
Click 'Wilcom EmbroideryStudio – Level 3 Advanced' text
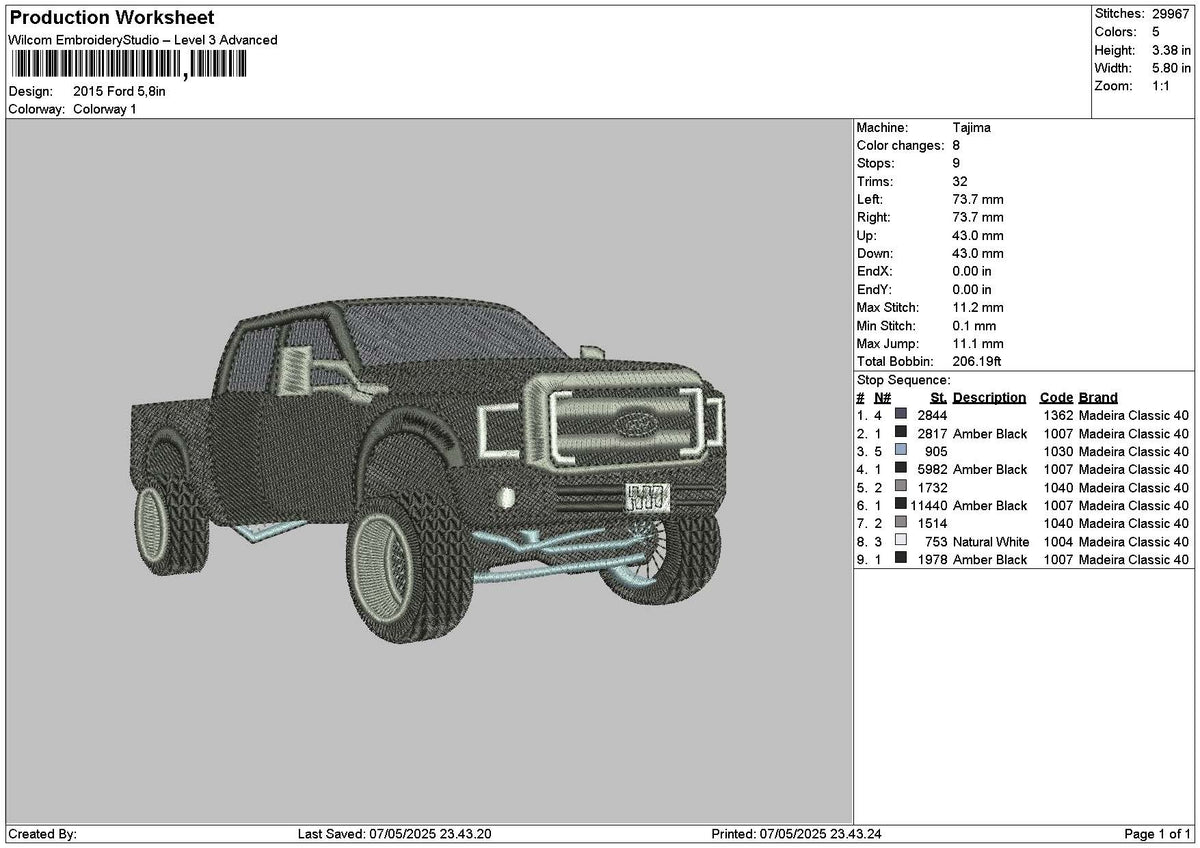[143, 40]
